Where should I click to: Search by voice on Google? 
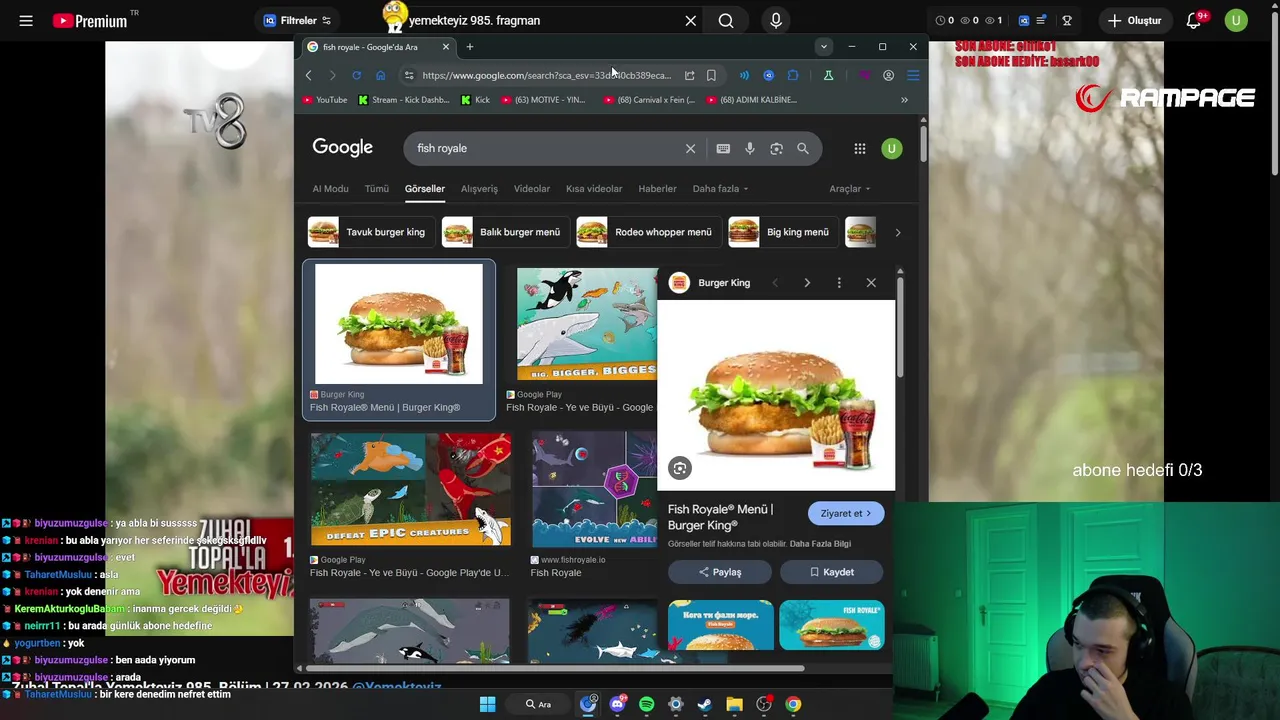(x=749, y=148)
